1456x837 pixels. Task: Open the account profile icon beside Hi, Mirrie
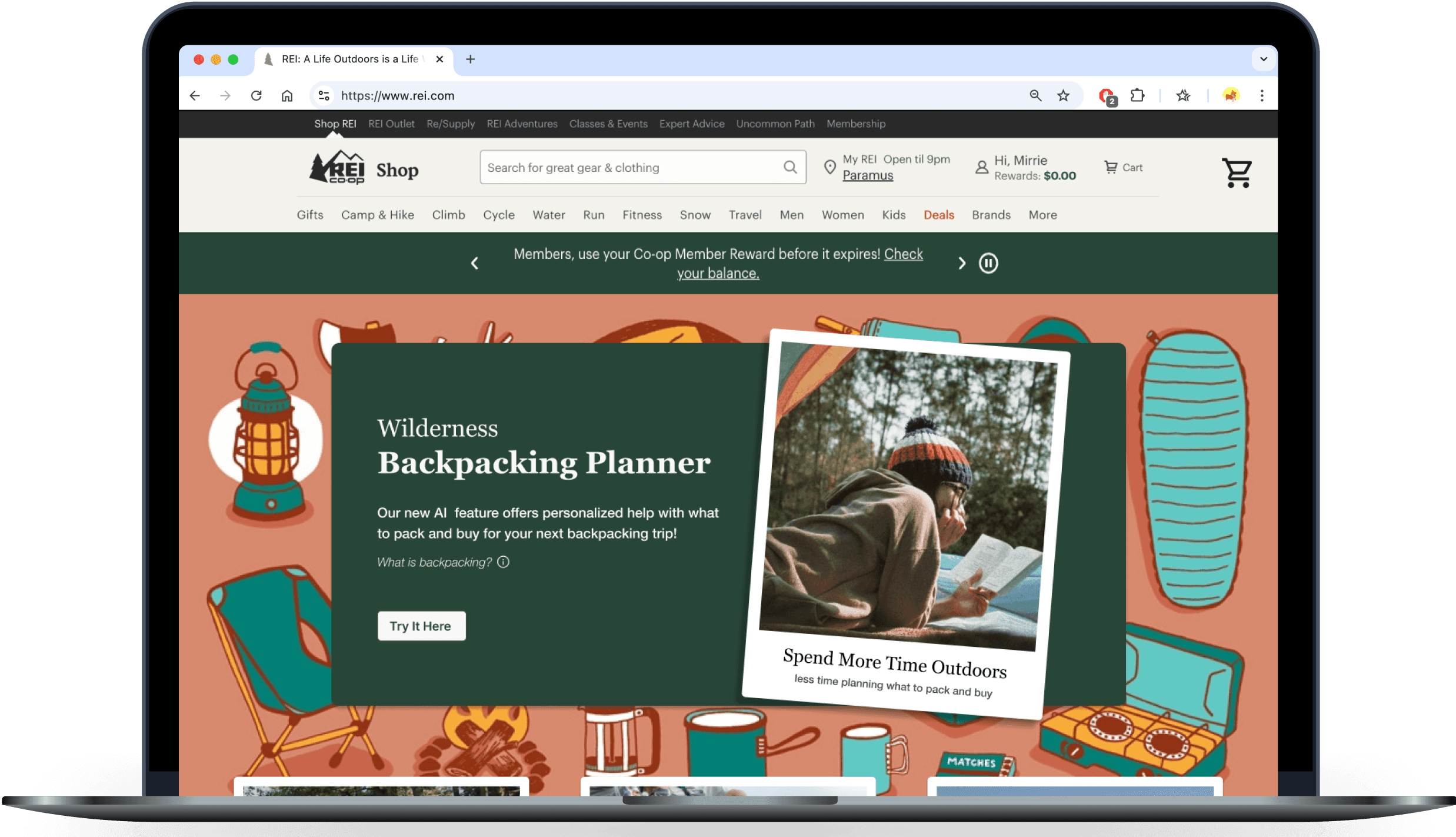981,168
